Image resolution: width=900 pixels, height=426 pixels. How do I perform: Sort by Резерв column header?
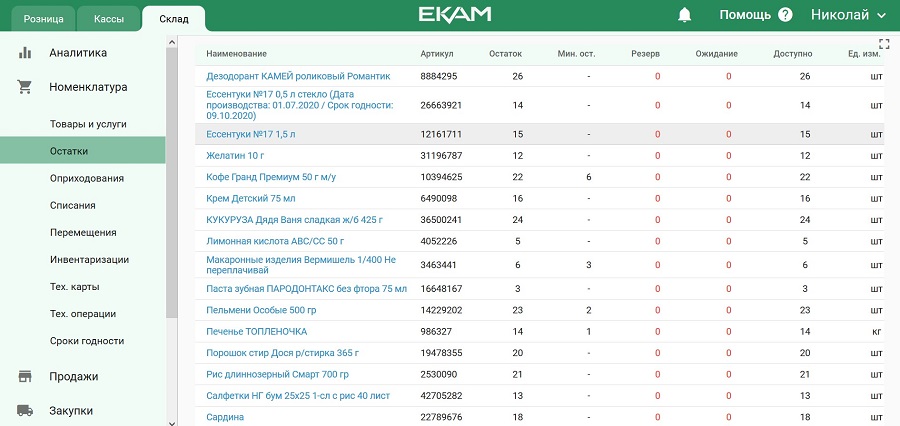(x=645, y=54)
